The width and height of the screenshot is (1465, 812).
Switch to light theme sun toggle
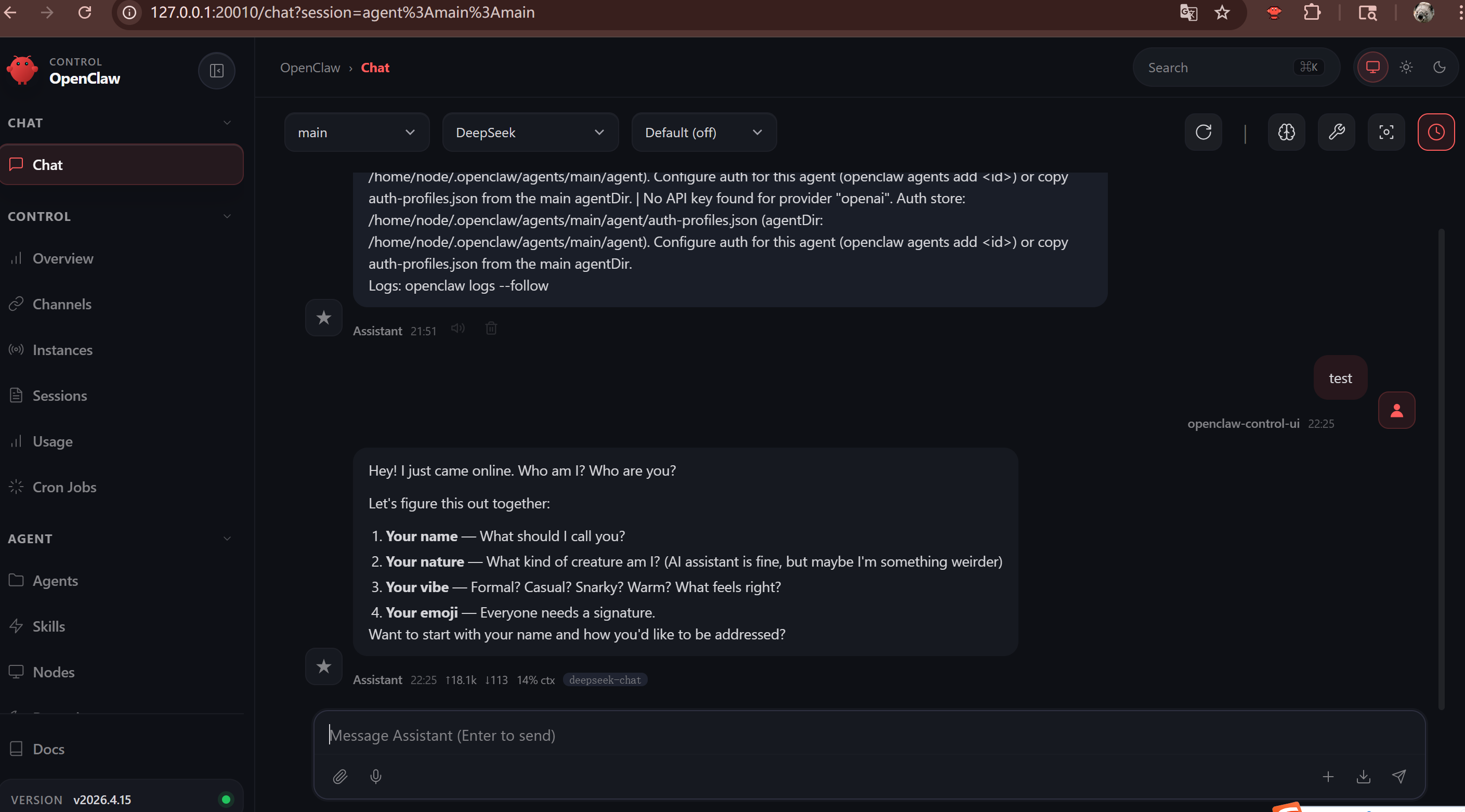(x=1406, y=68)
